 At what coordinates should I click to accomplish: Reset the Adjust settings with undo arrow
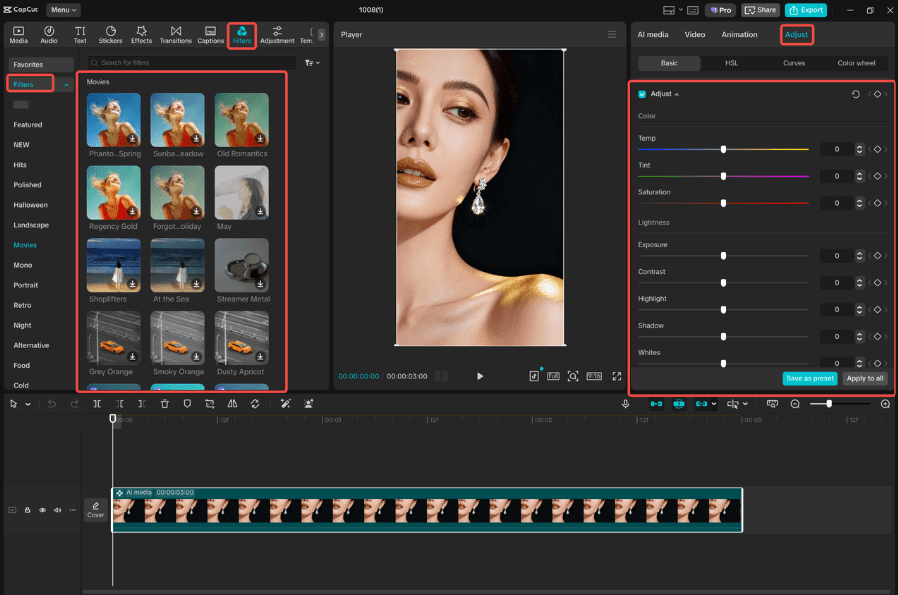[x=855, y=94]
